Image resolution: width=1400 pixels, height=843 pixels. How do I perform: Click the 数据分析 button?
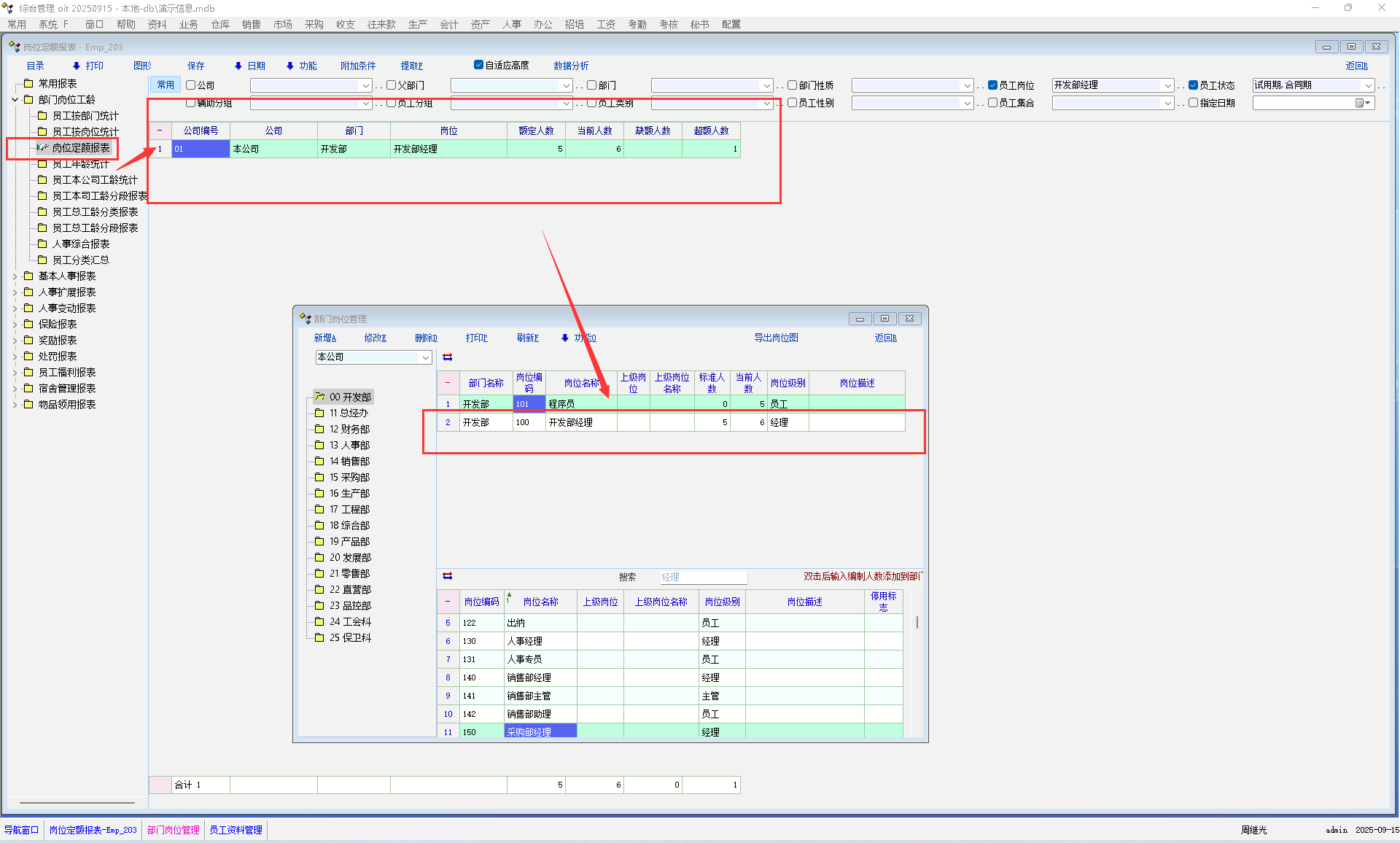[x=570, y=66]
